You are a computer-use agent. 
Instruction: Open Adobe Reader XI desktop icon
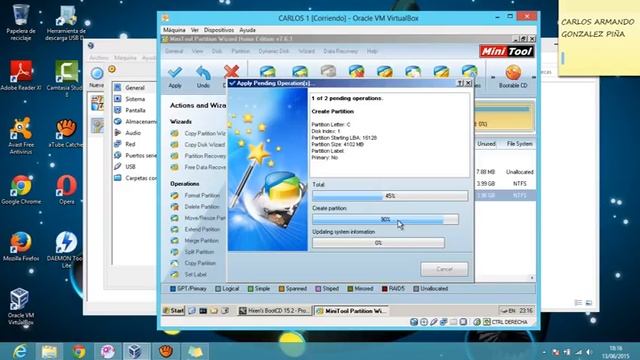point(21,76)
